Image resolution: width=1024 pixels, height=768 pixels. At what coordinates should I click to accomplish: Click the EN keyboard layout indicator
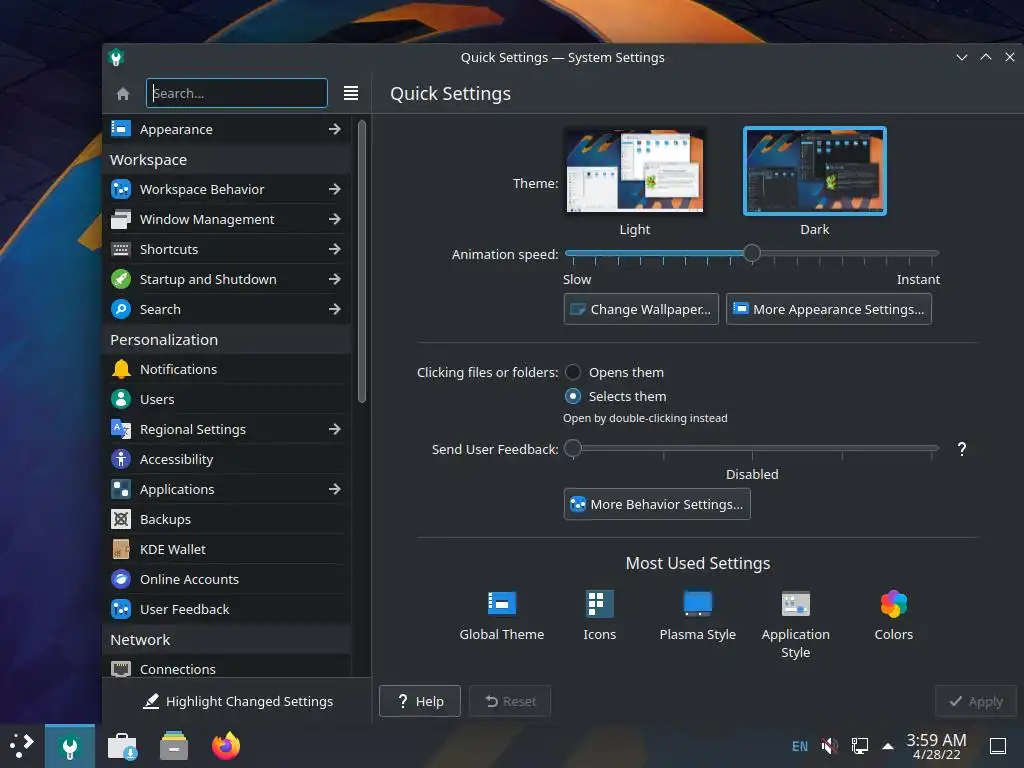click(x=799, y=746)
